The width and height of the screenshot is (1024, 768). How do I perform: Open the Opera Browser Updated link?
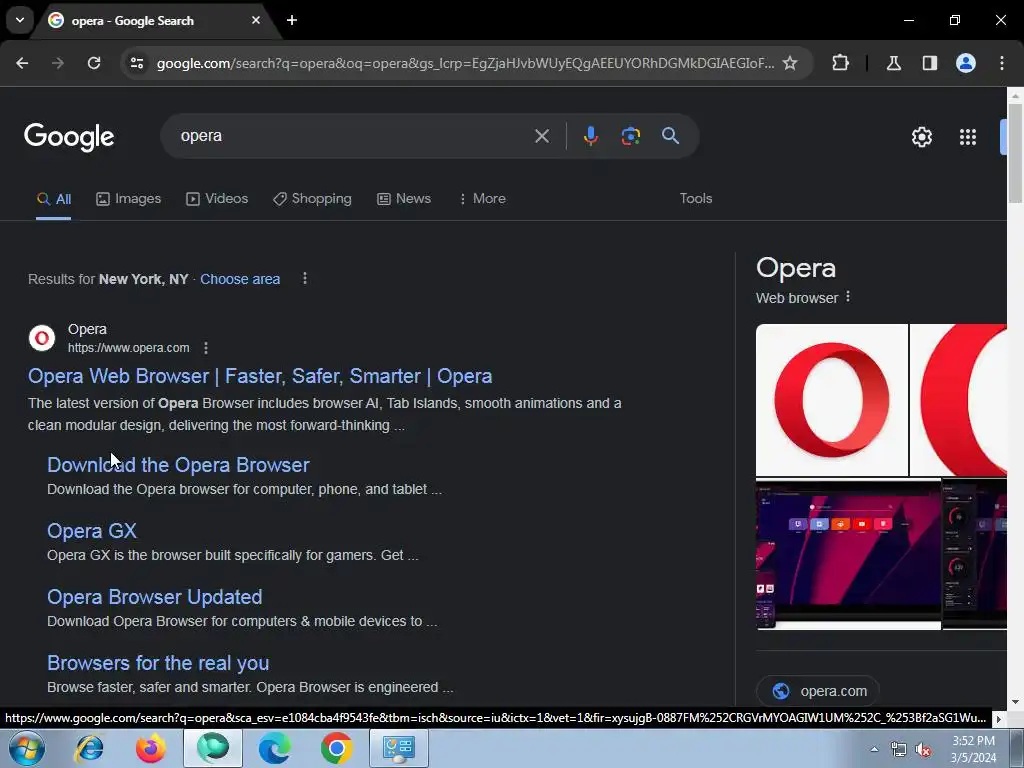pyautogui.click(x=155, y=597)
